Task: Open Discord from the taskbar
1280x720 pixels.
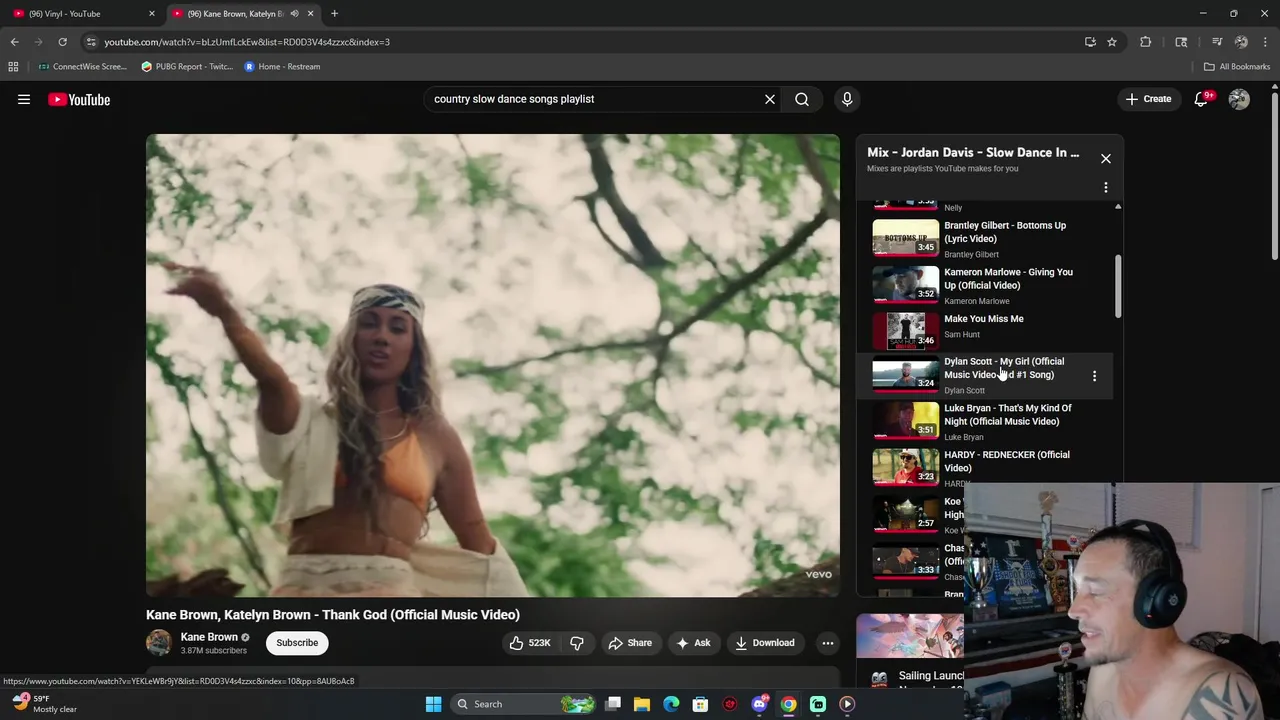Action: (759, 704)
